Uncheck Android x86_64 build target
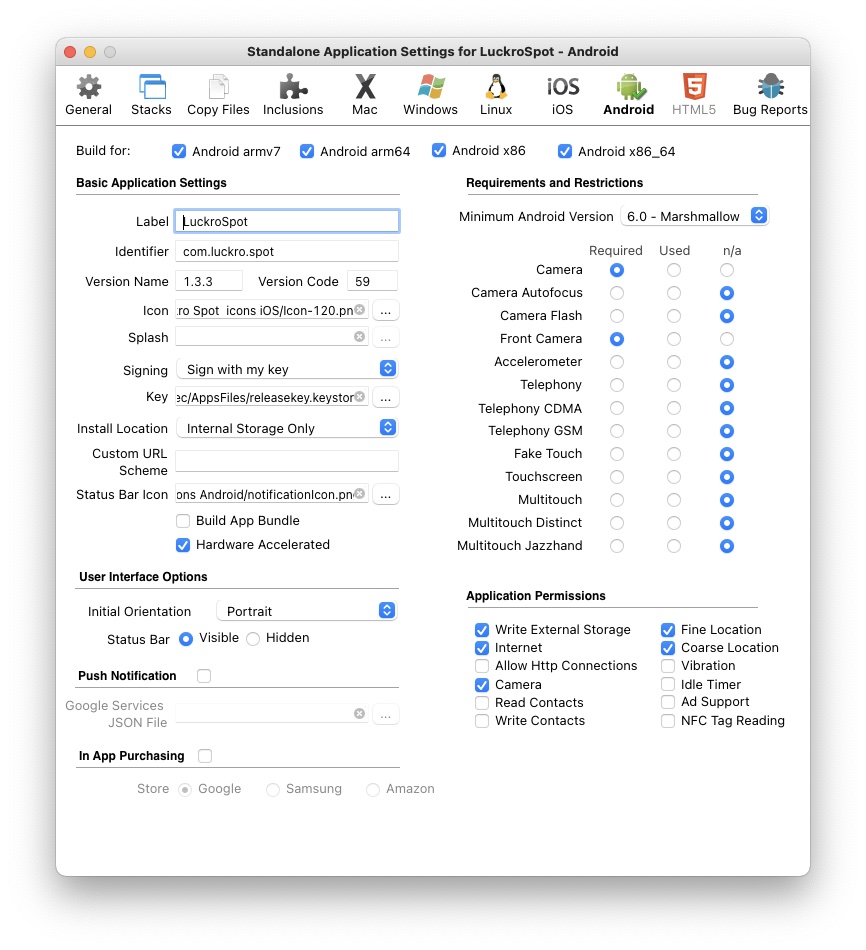This screenshot has width=866, height=950. (565, 152)
